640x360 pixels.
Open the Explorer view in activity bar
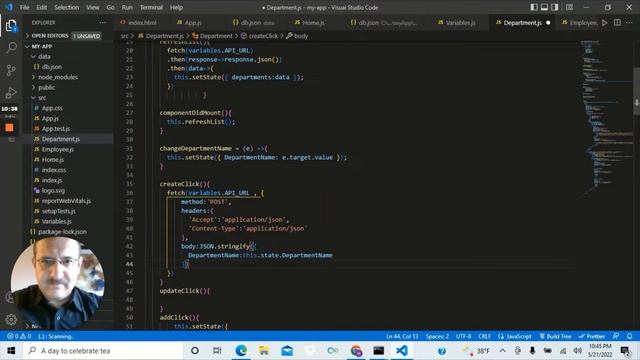click(11, 26)
